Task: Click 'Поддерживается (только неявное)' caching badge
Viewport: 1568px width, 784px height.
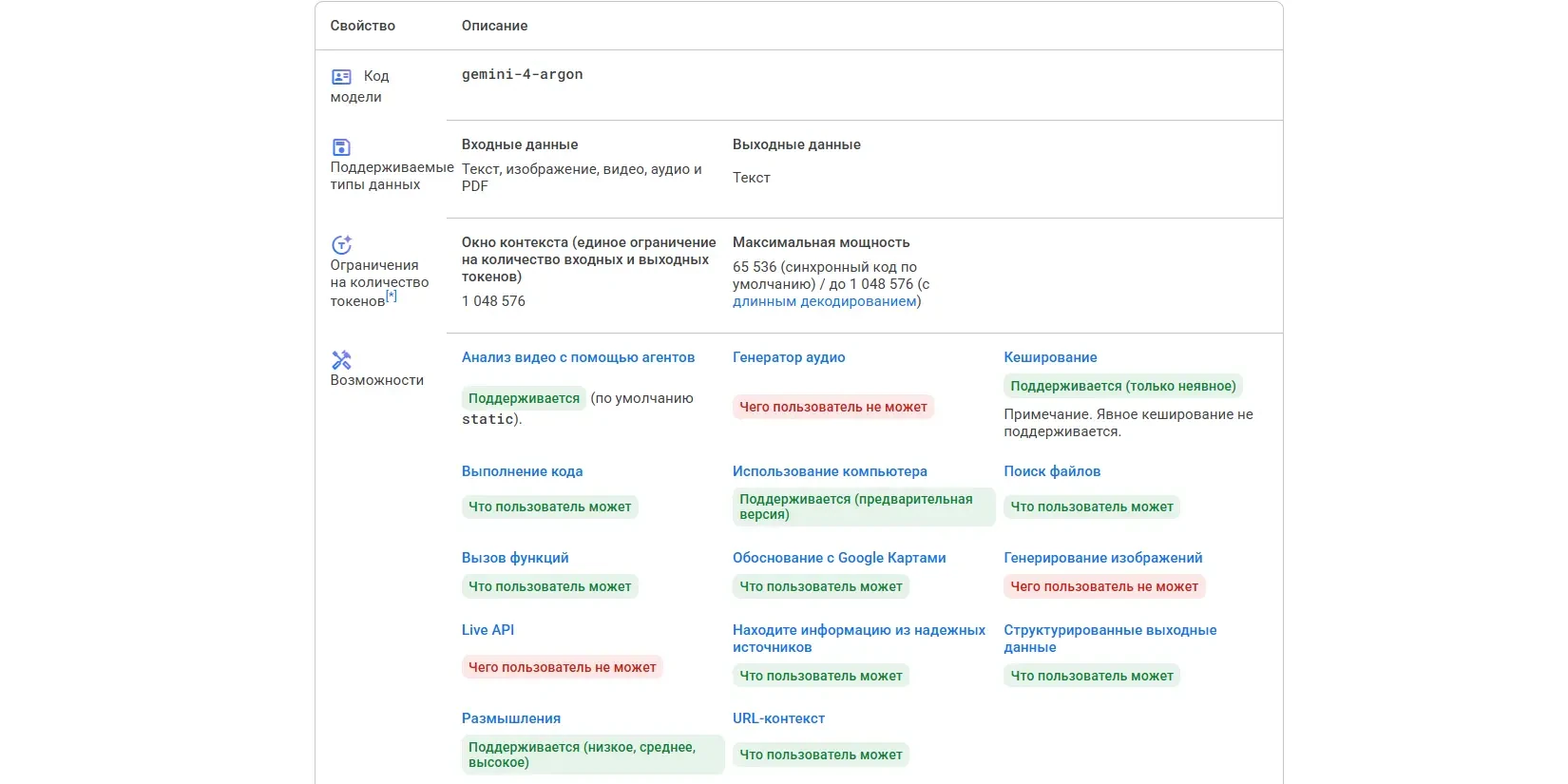Action: coord(1123,386)
